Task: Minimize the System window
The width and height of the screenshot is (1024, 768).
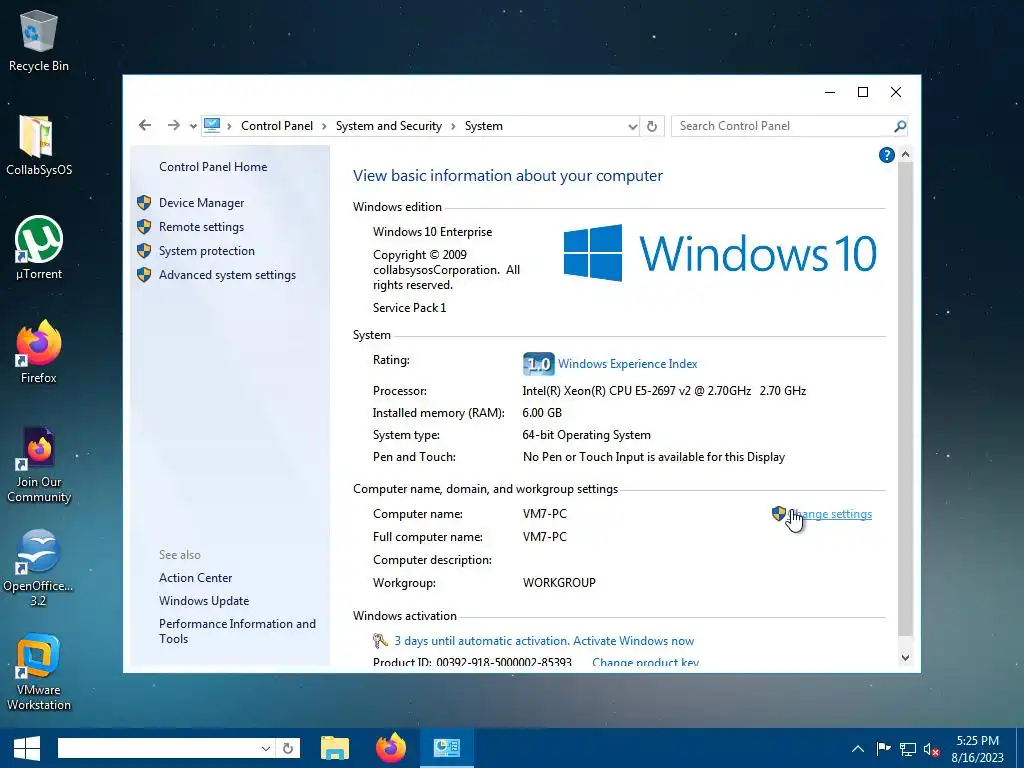Action: pos(830,92)
